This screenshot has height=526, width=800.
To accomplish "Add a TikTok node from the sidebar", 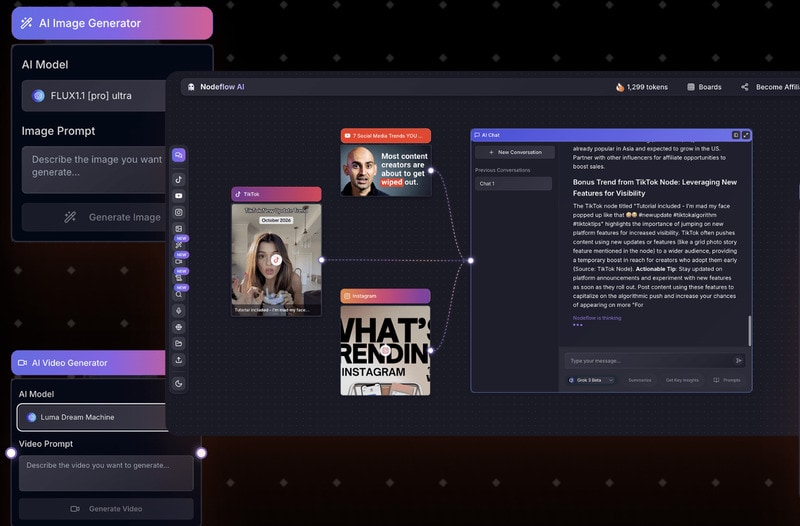I will [179, 179].
